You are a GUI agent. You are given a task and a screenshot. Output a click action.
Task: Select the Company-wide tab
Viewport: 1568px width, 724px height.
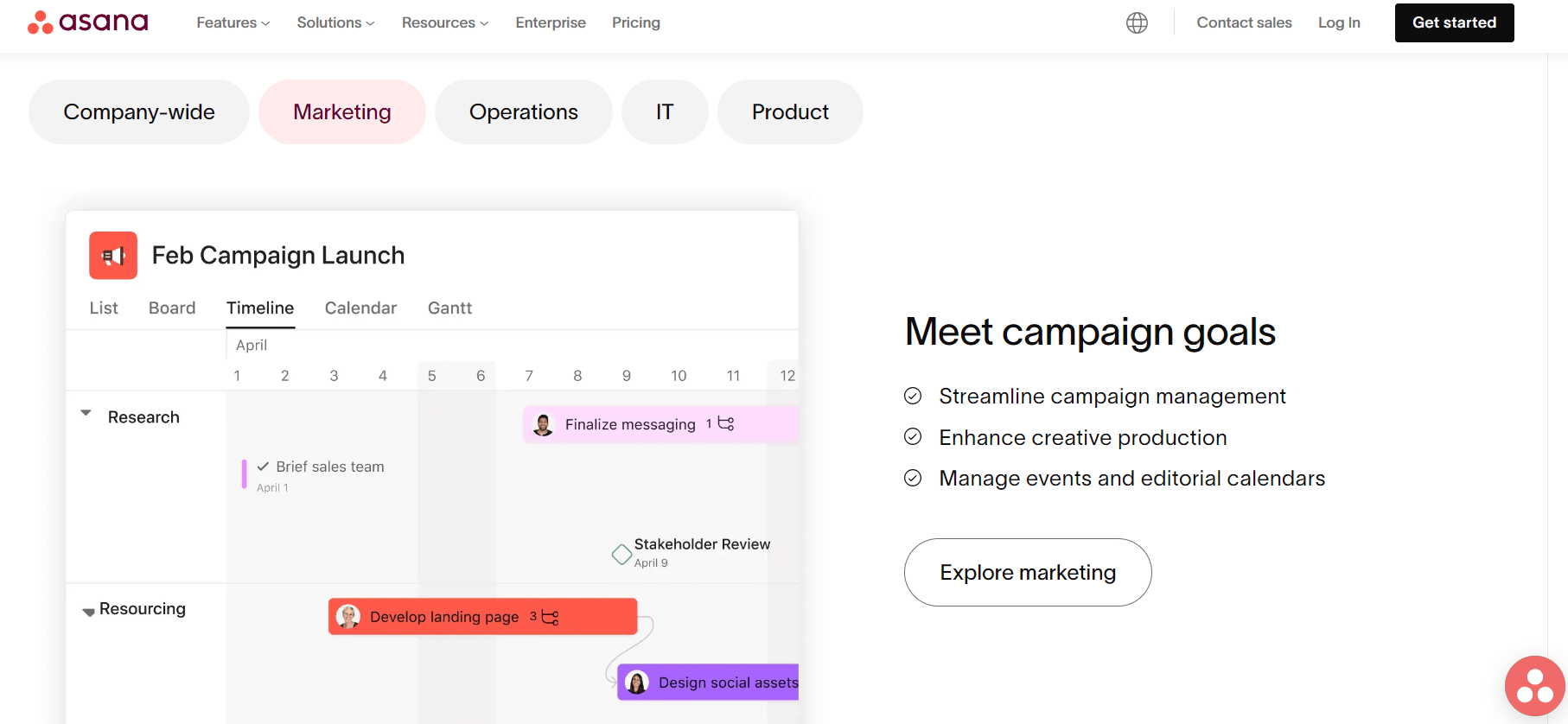(x=139, y=111)
